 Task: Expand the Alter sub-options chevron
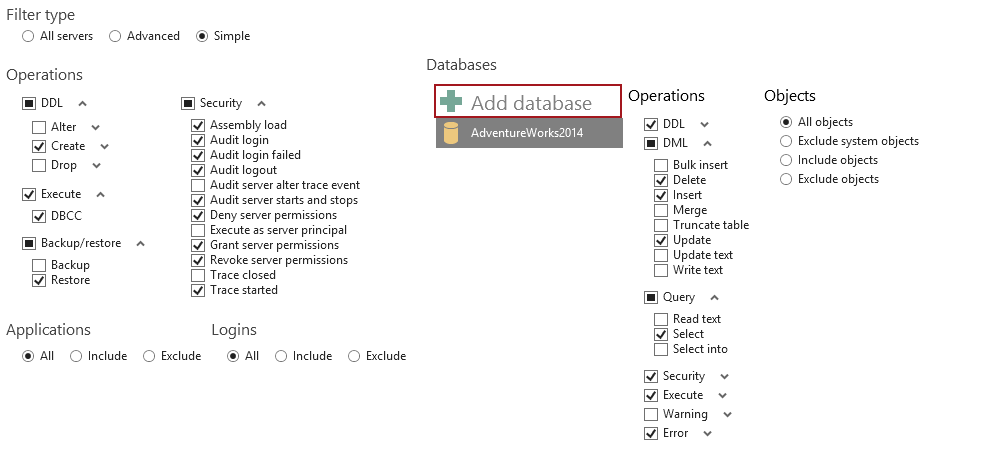pyautogui.click(x=96, y=127)
